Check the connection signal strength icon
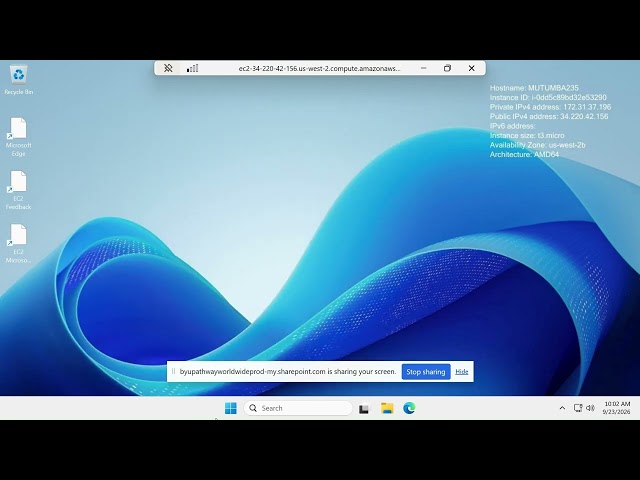This screenshot has height=480, width=640. pyautogui.click(x=193, y=68)
